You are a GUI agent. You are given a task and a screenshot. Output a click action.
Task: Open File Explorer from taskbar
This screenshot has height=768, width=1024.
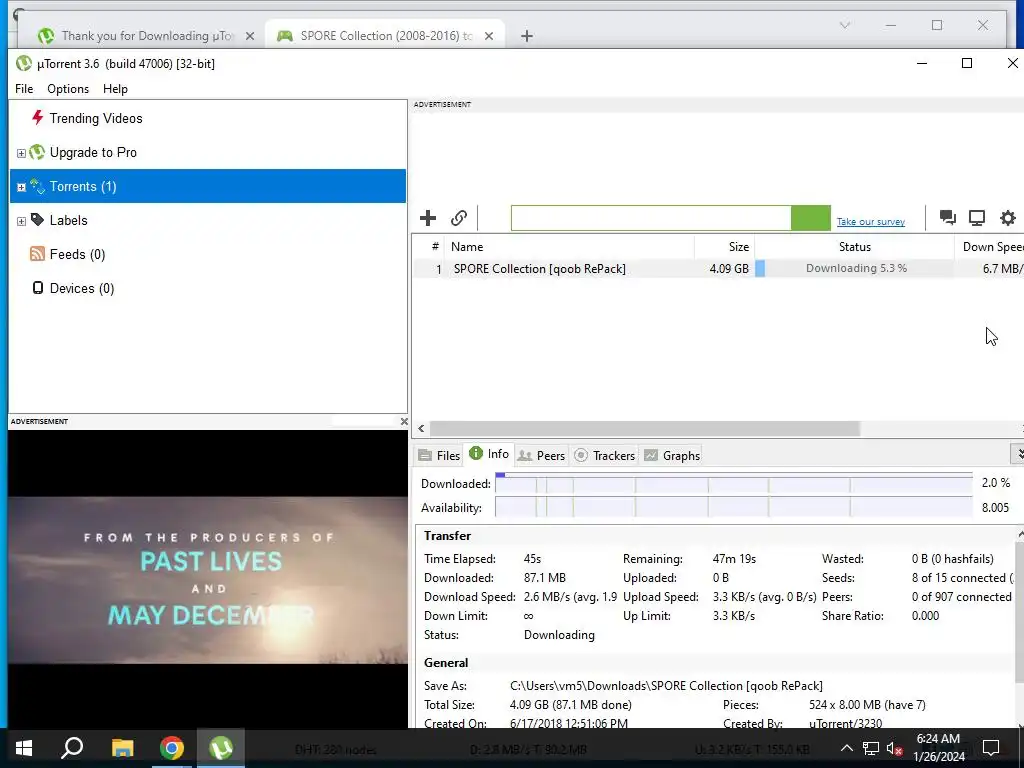point(122,748)
